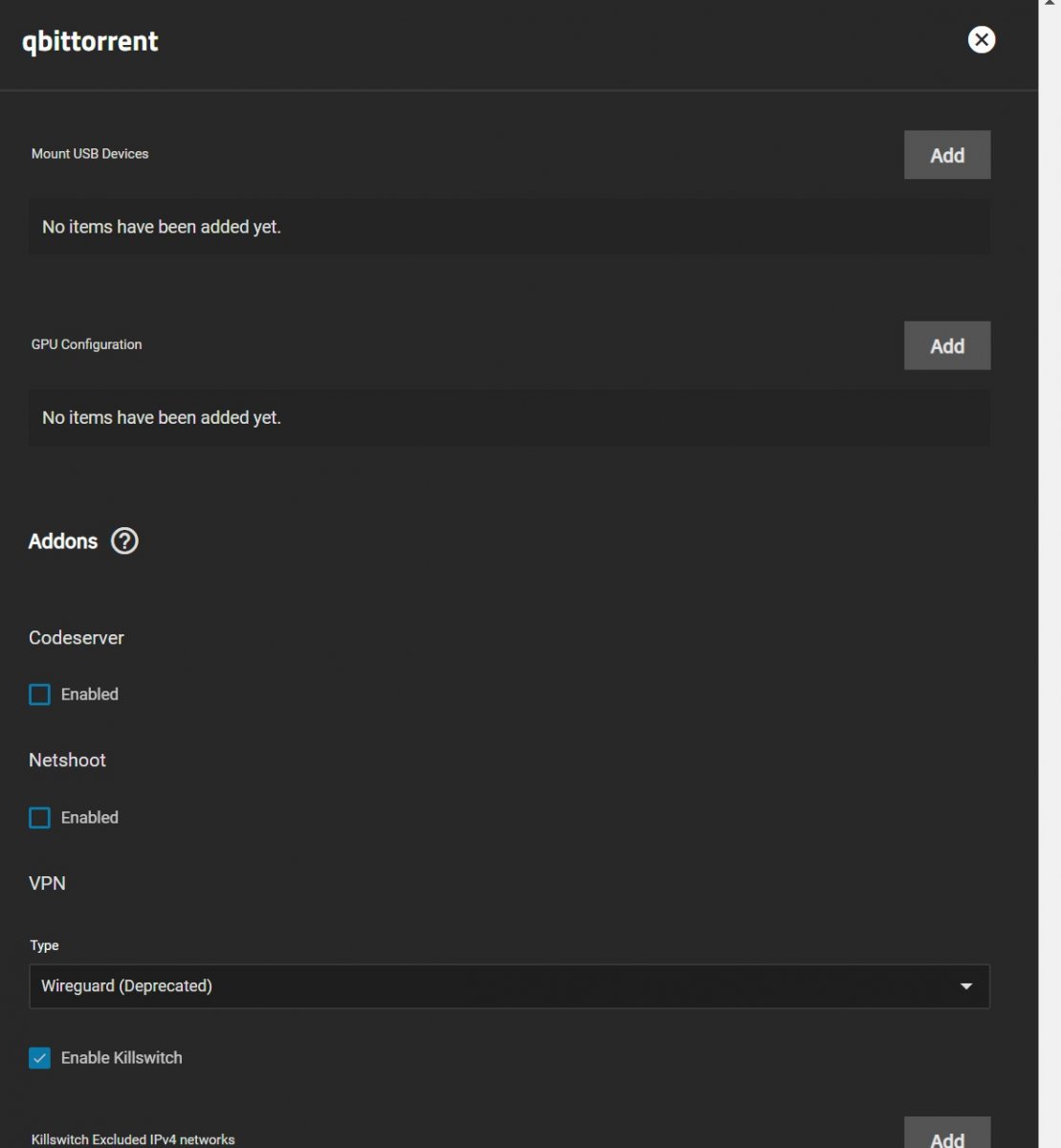Image resolution: width=1061 pixels, height=1148 pixels.
Task: Click the Codeserver section heading
Action: point(77,638)
